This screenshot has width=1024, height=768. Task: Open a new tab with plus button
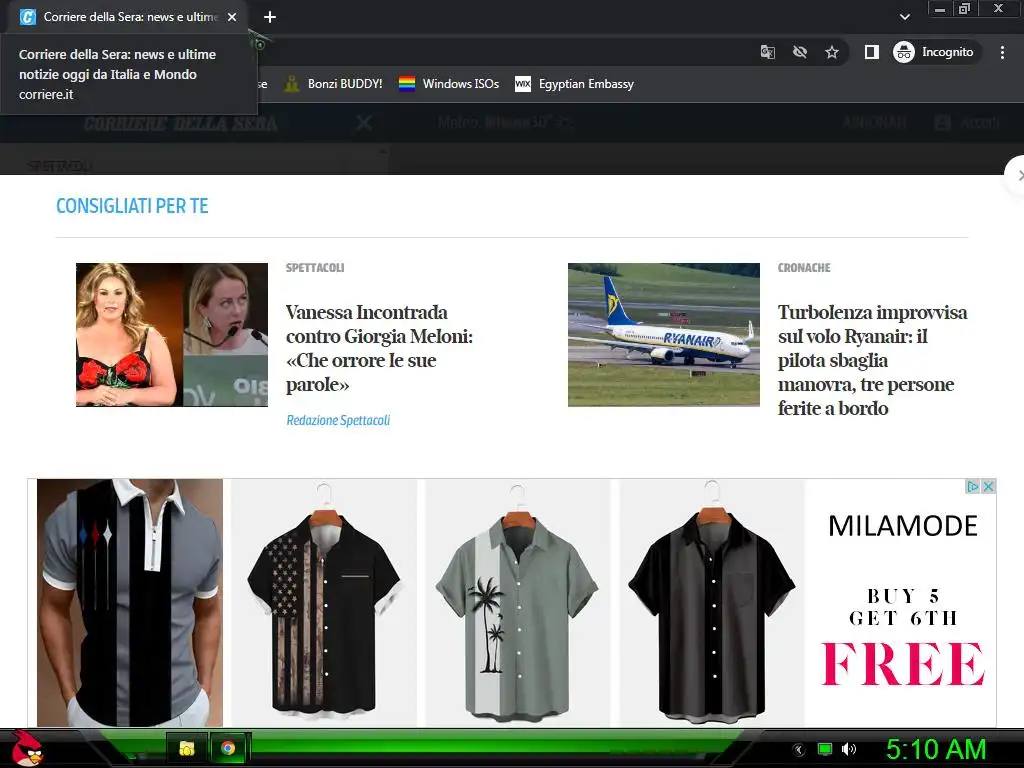pyautogui.click(x=270, y=17)
